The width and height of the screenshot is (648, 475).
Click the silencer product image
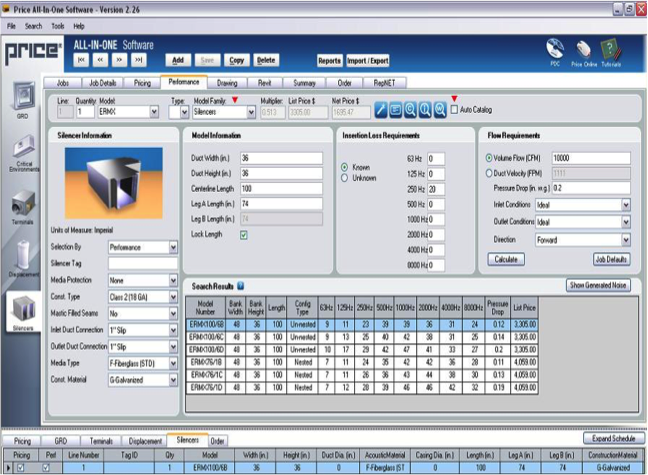(114, 183)
